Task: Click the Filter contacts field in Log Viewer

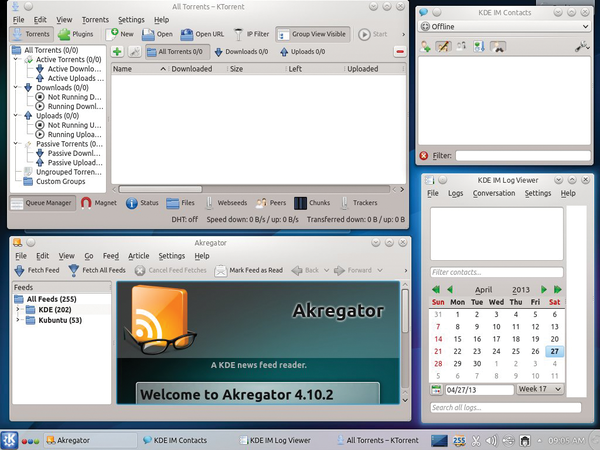Action: 497,272
